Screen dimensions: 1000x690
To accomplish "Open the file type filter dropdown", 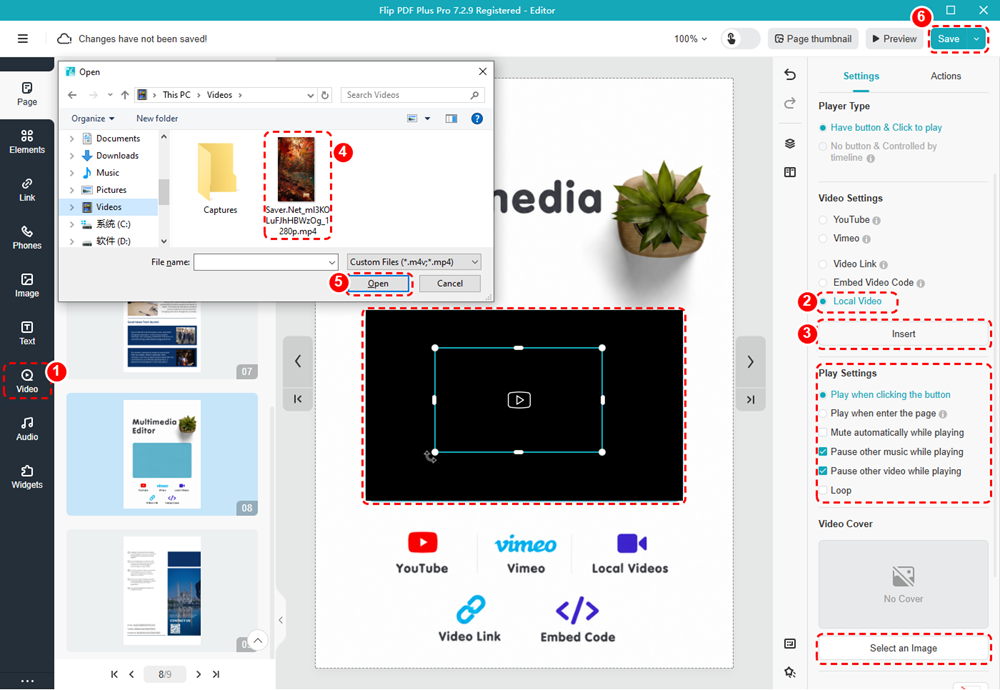I will pos(414,262).
